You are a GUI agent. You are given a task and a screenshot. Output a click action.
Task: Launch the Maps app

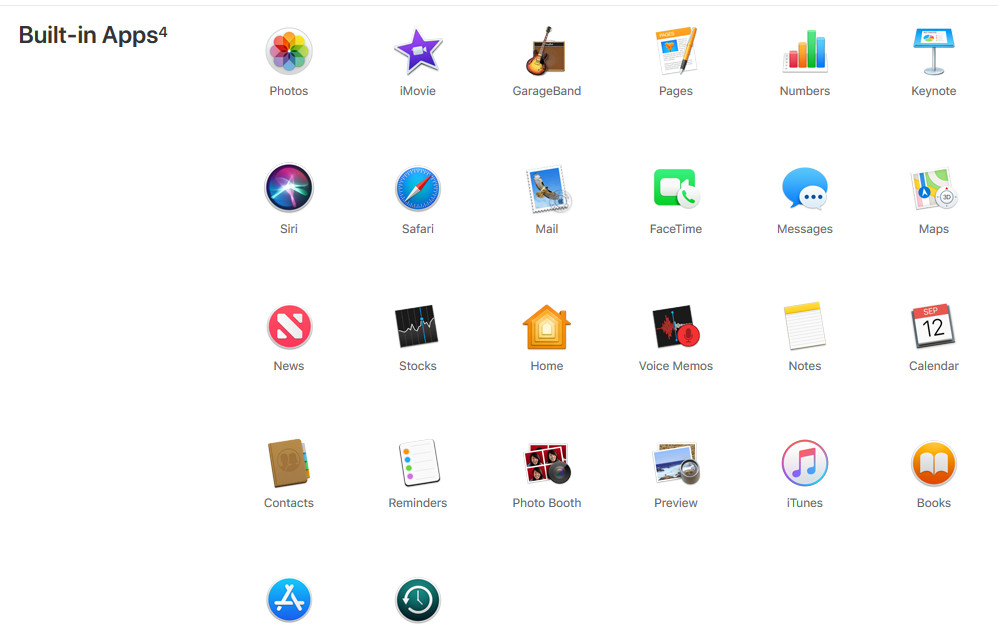(933, 188)
